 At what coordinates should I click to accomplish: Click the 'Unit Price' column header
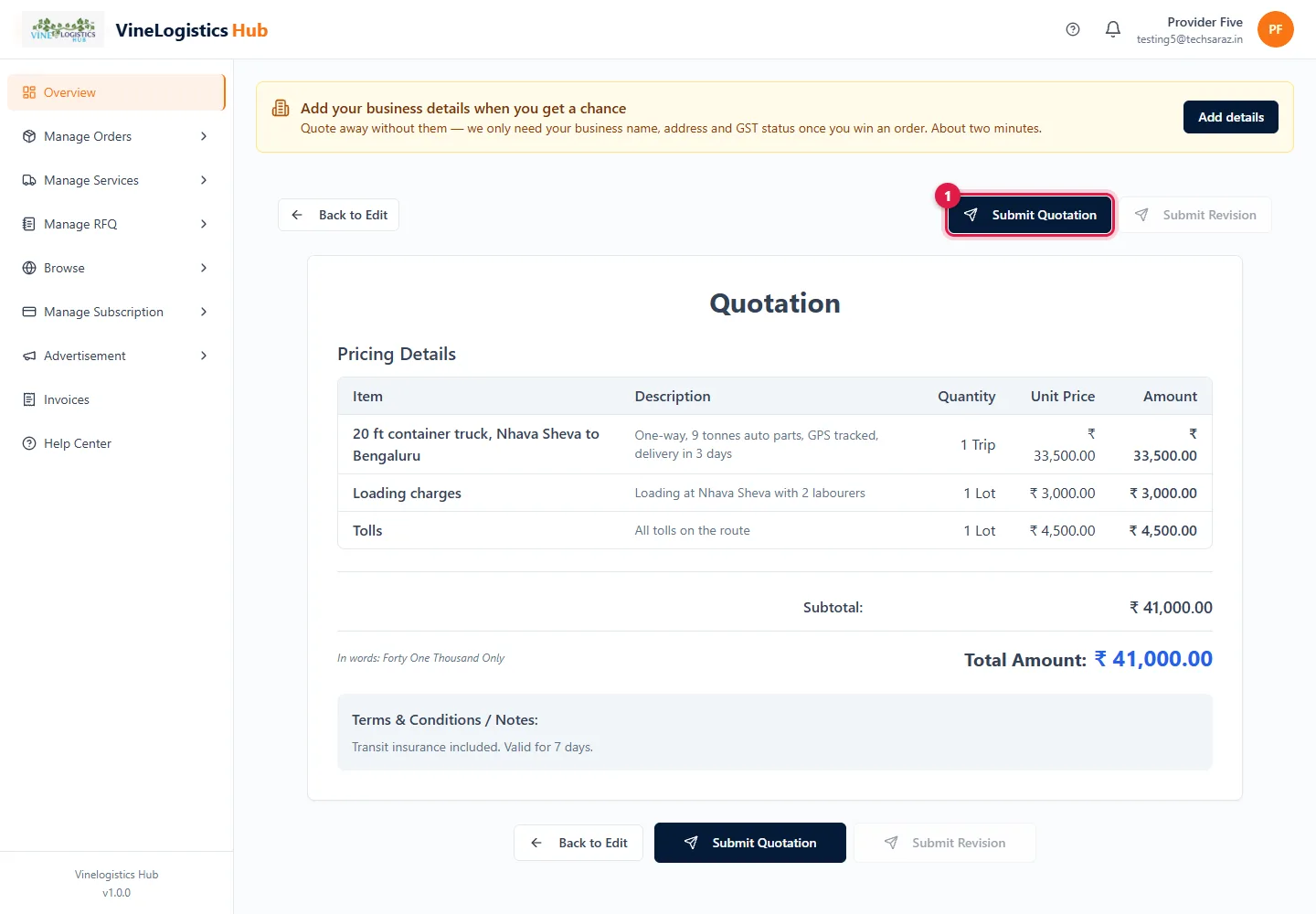(x=1063, y=397)
